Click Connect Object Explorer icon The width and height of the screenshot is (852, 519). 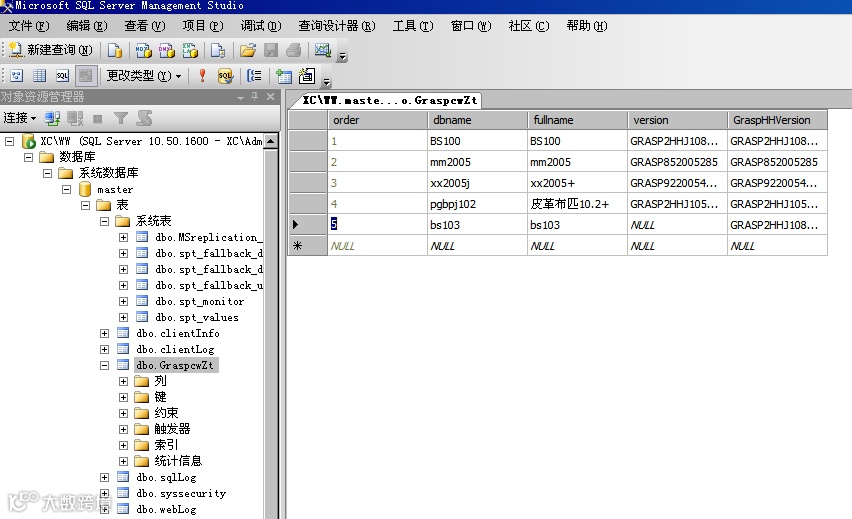(52, 118)
